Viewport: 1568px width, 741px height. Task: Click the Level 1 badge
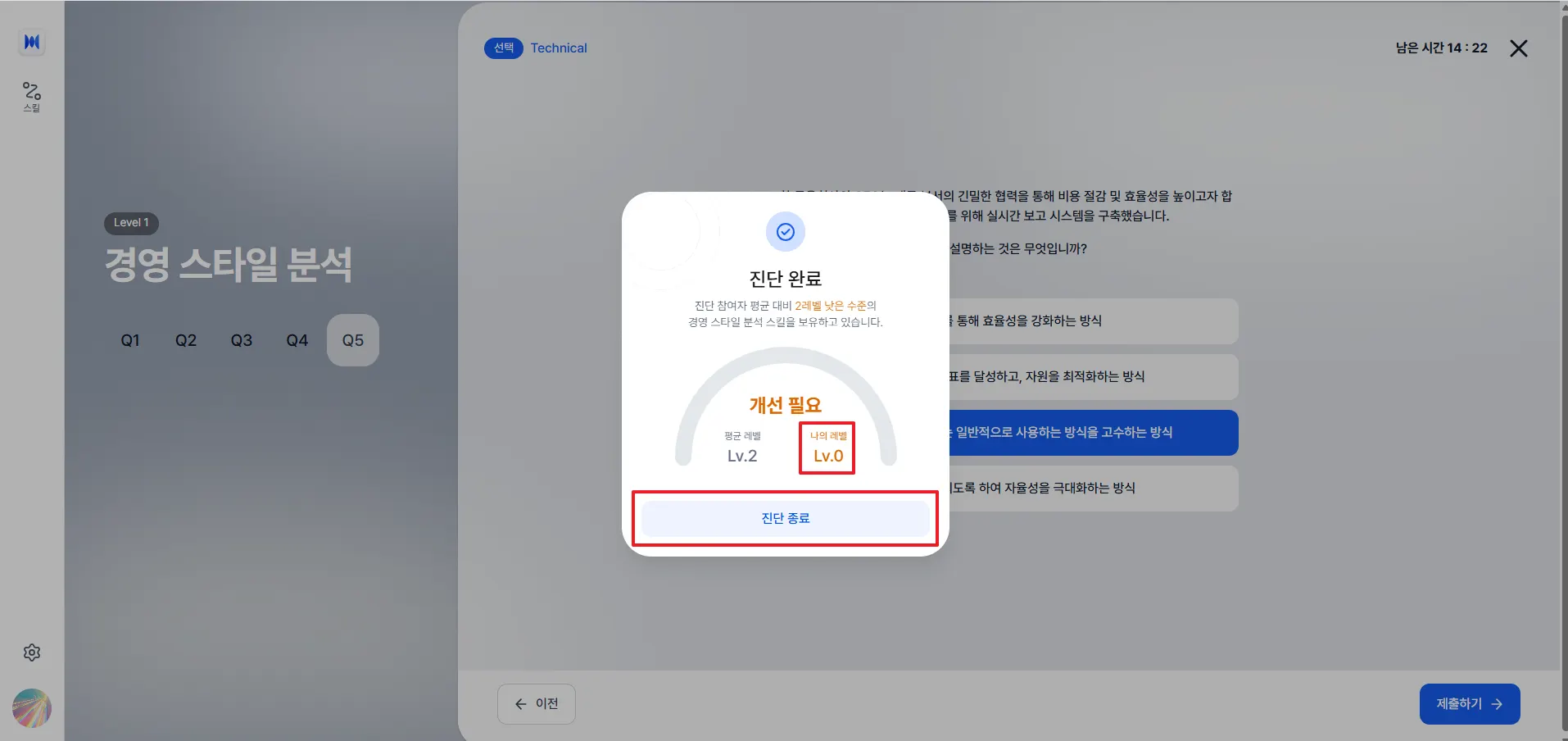pyautogui.click(x=131, y=223)
